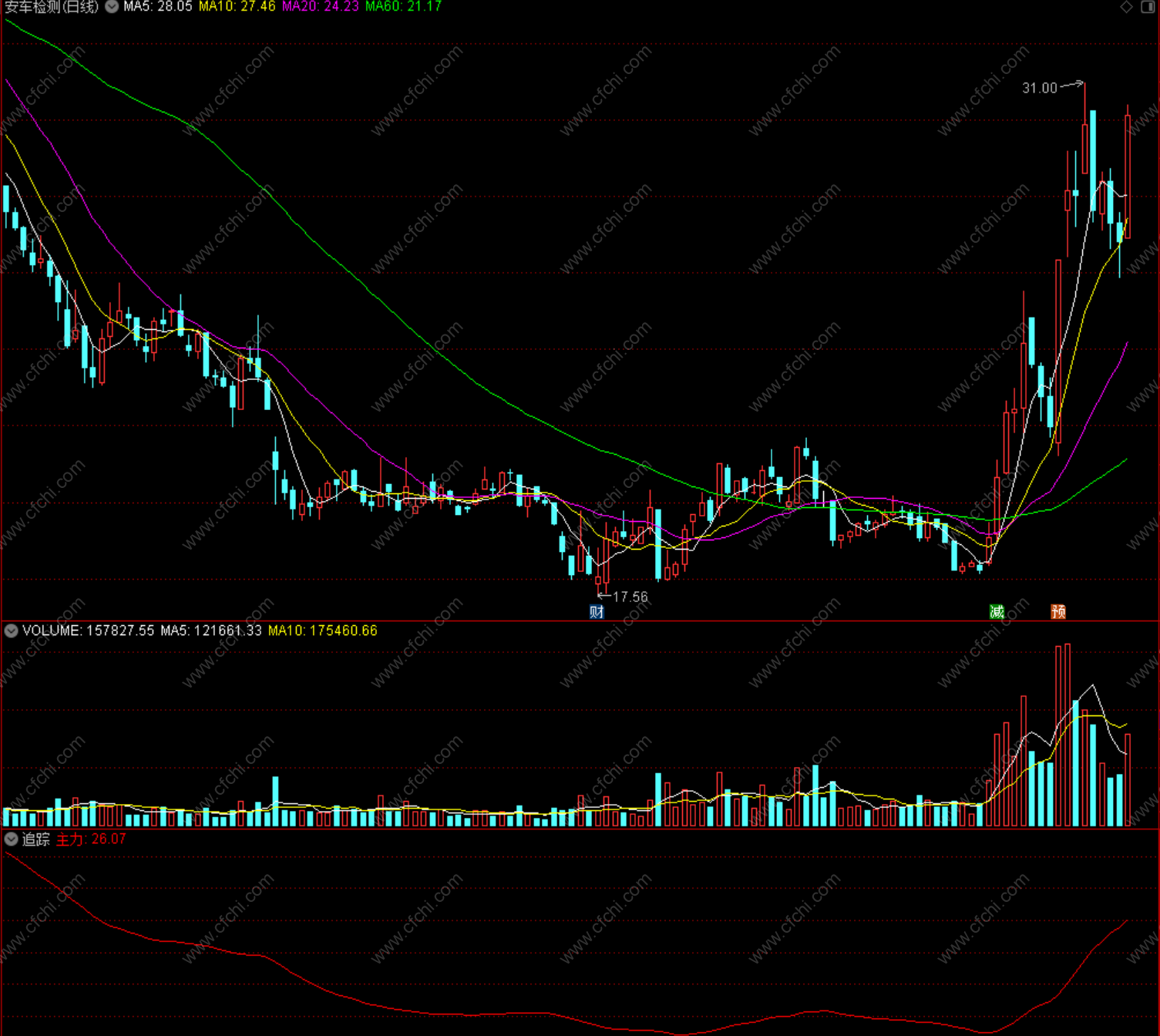Click the 17.56 low price annotation

coord(630,597)
